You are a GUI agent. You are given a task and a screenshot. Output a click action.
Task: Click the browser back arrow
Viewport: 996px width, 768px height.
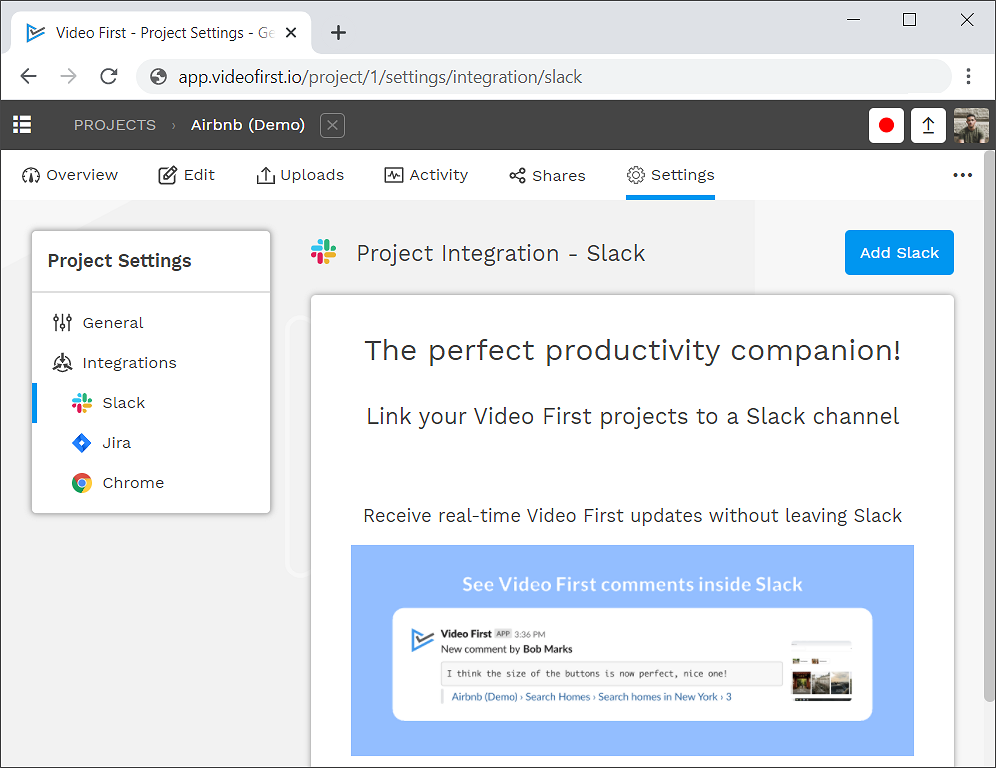(28, 77)
